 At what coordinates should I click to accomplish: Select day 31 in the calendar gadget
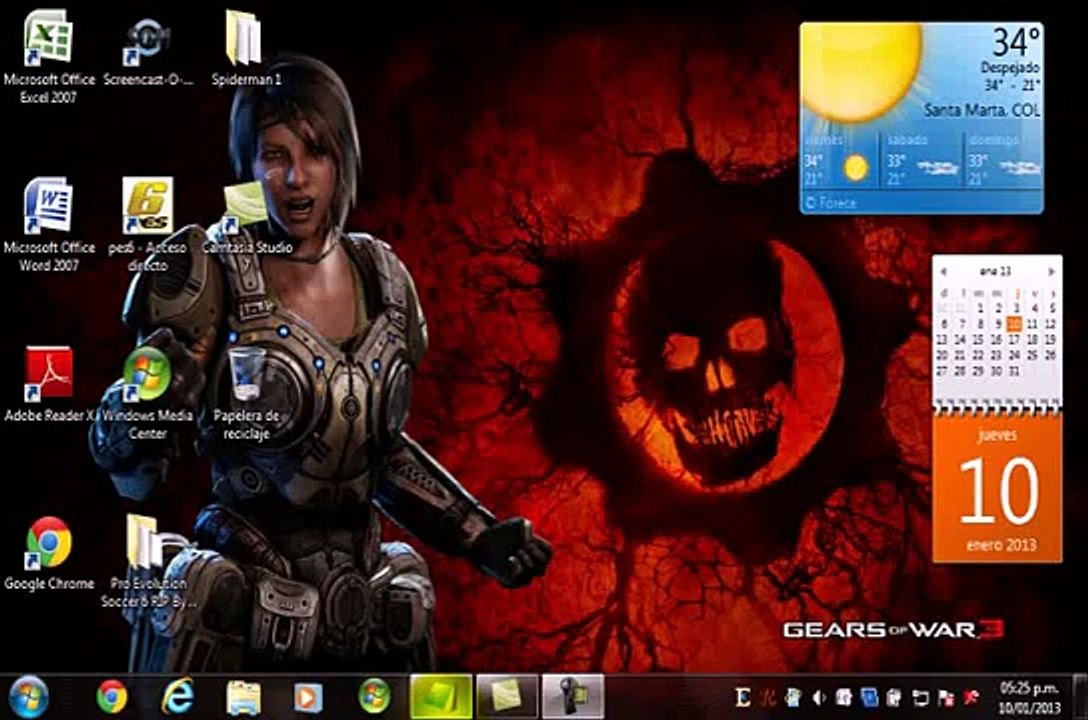click(1014, 371)
